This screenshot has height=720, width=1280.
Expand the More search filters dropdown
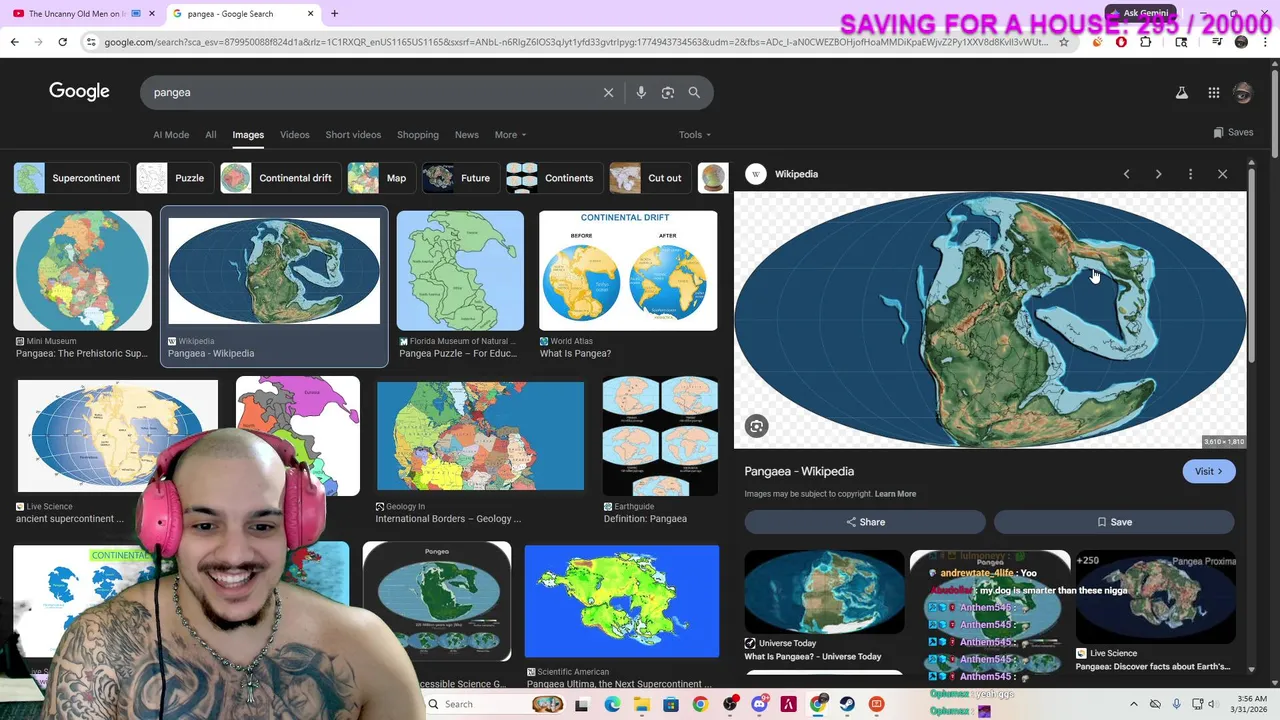click(x=510, y=135)
